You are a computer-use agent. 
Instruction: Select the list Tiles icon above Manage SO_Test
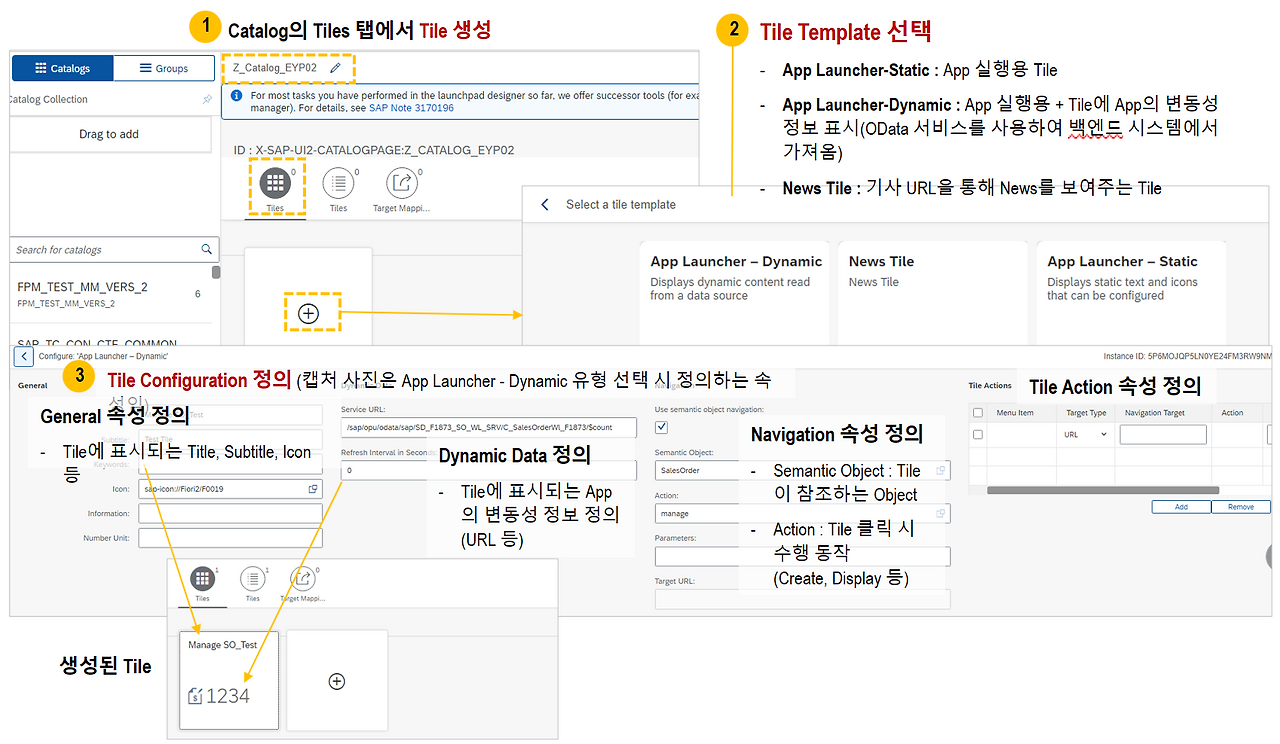point(253,580)
